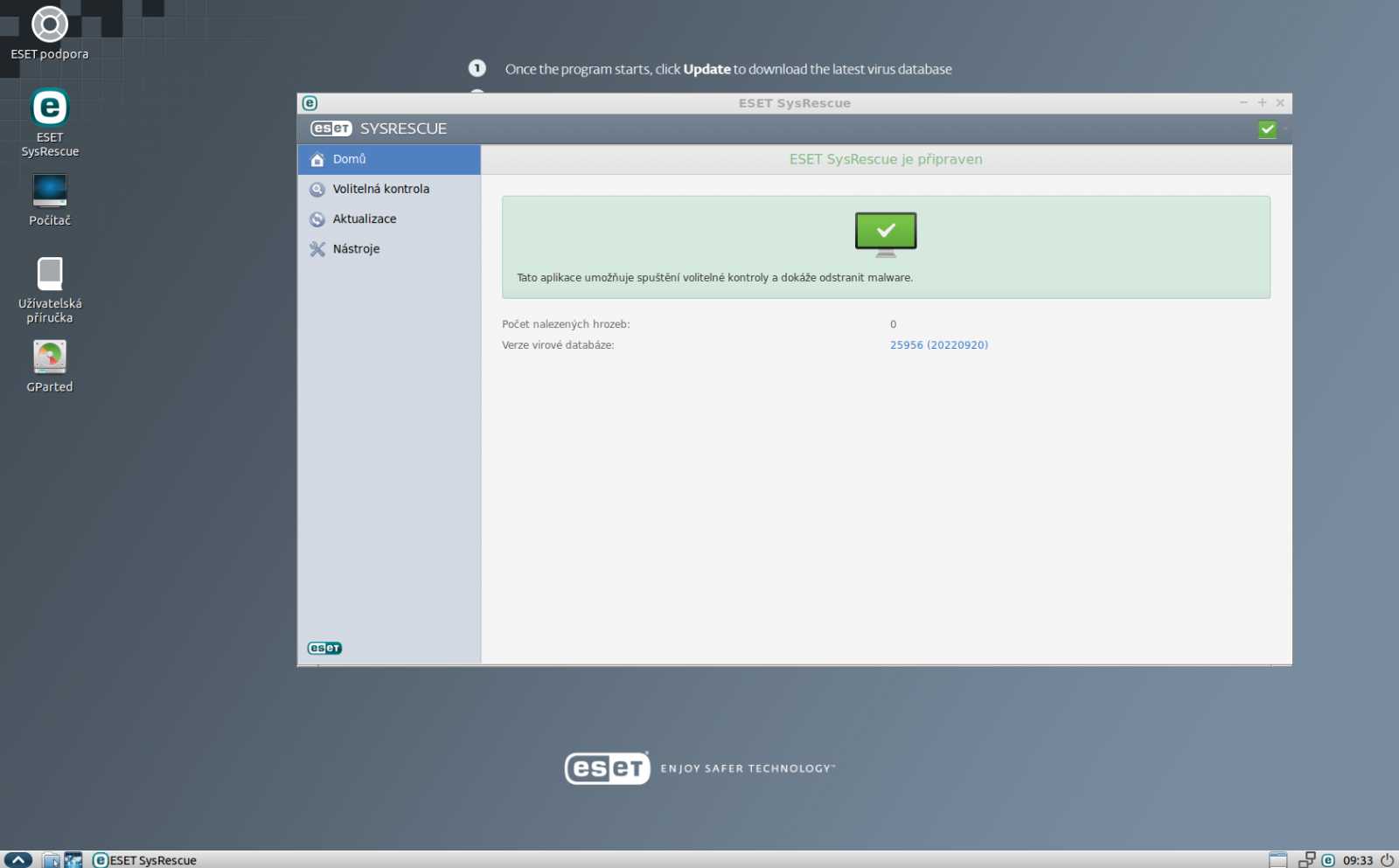This screenshot has height=868, width=1399.
Task: Click ESET tray icon in taskbar
Action: [x=1328, y=860]
